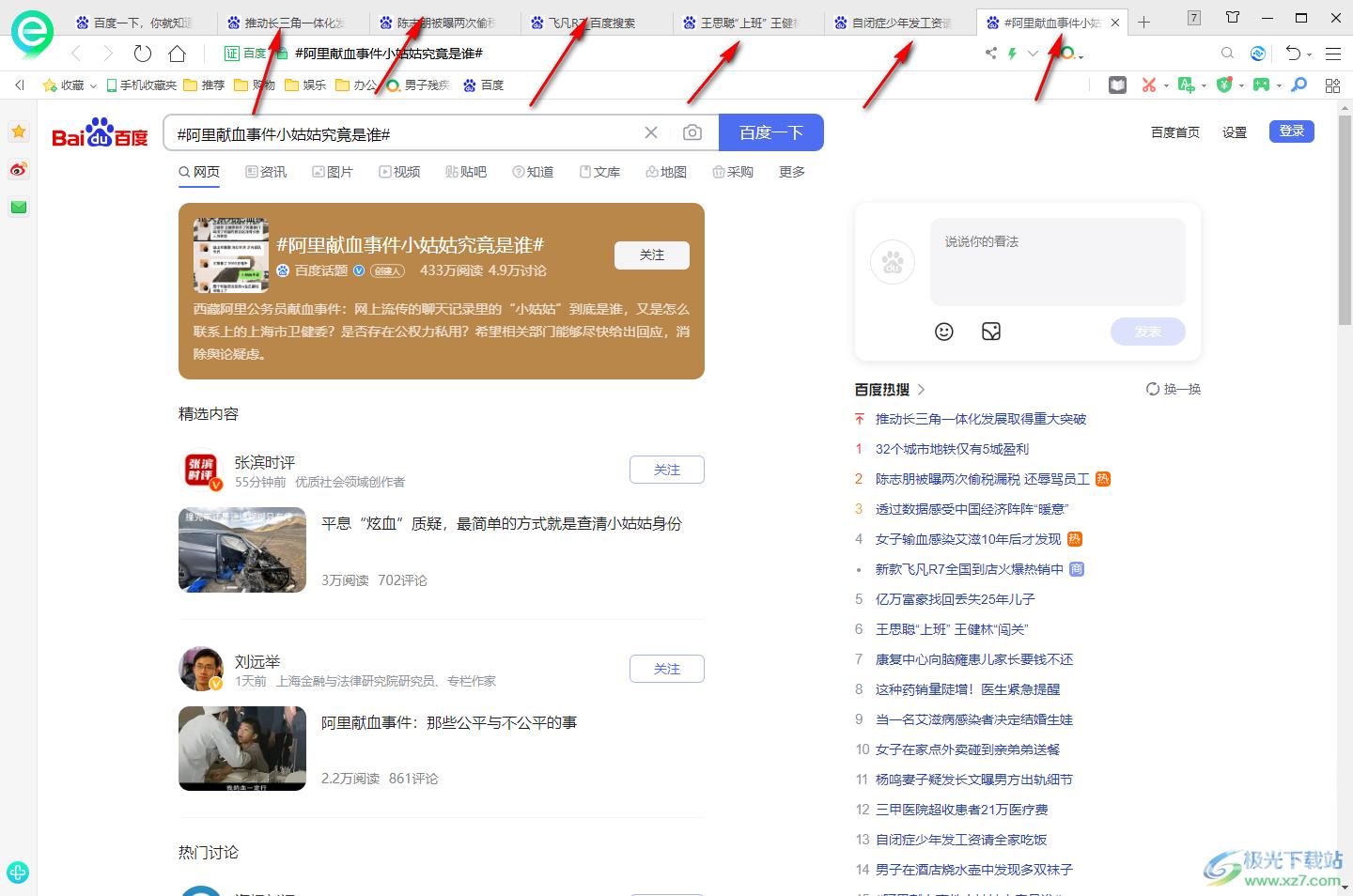The width and height of the screenshot is (1353, 896).
Task: Open sidebar favorites star icon
Action: [19, 132]
